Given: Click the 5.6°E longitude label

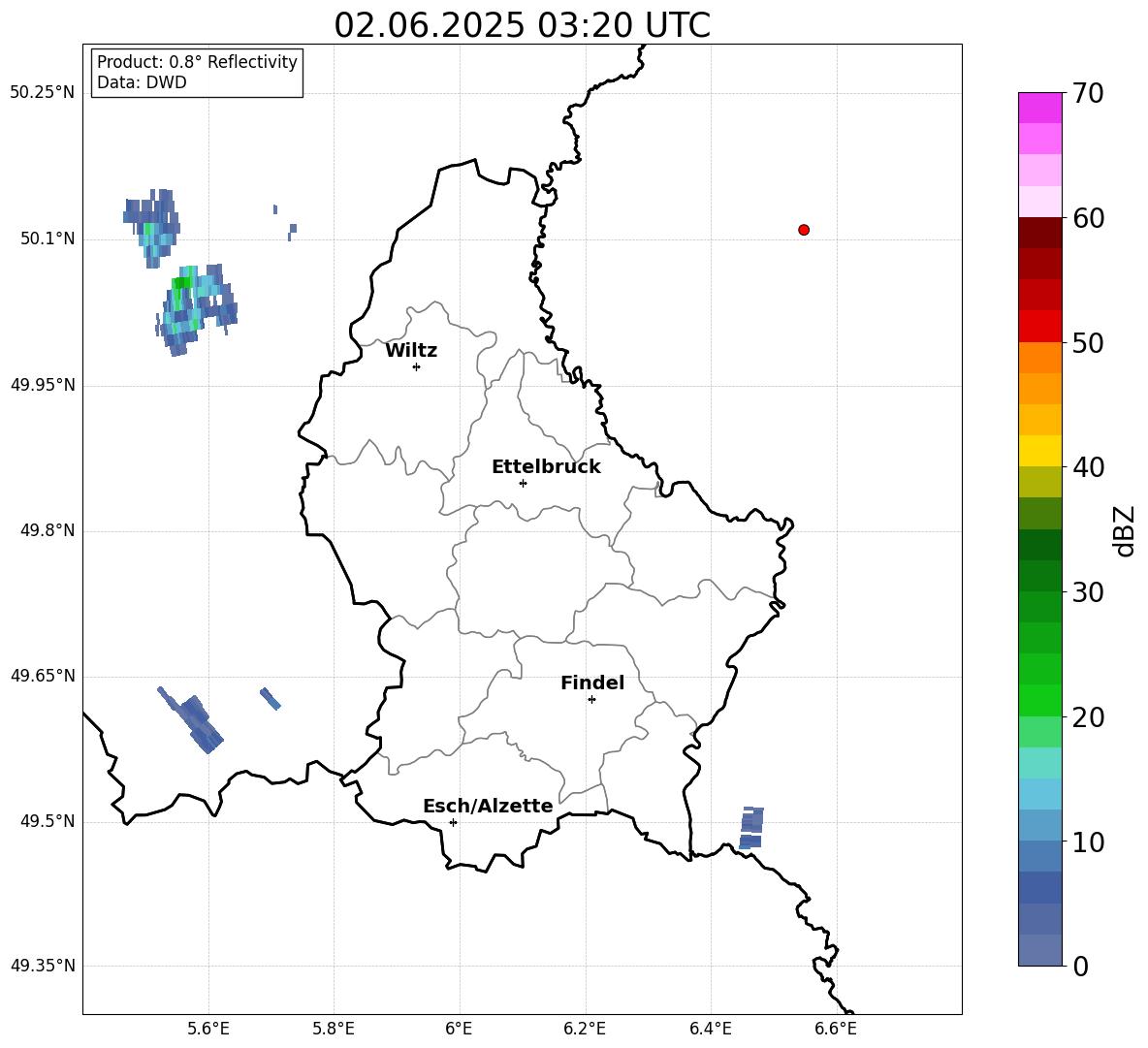Looking at the screenshot, I should 208,1029.
